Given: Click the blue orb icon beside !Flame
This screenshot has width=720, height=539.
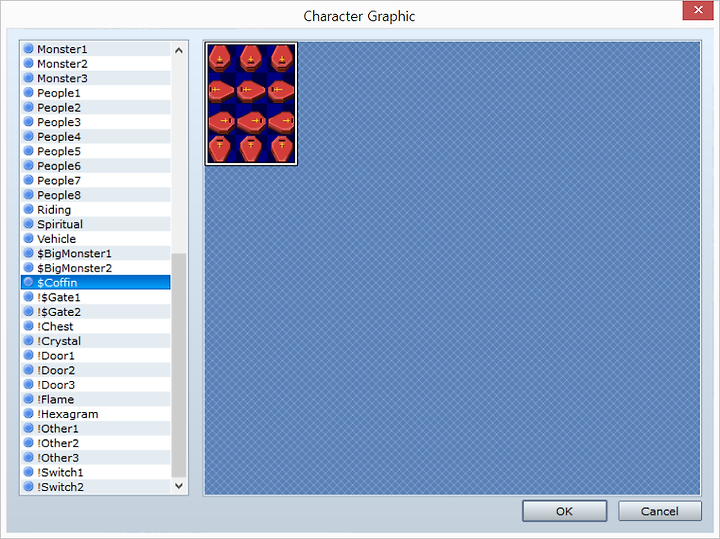Looking at the screenshot, I should (x=28, y=399).
